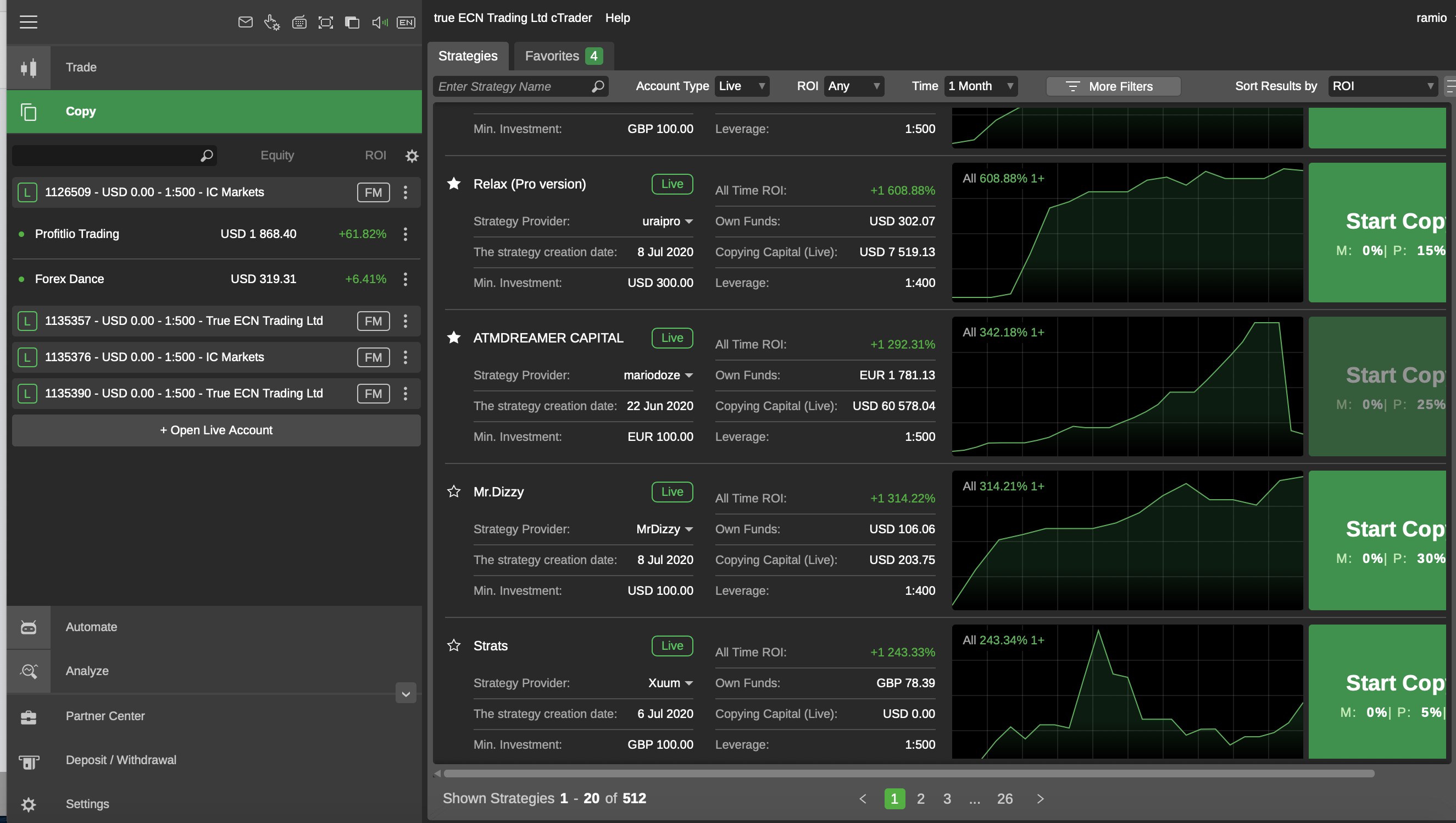Open the Help menu
The height and width of the screenshot is (823, 1456).
(617, 18)
